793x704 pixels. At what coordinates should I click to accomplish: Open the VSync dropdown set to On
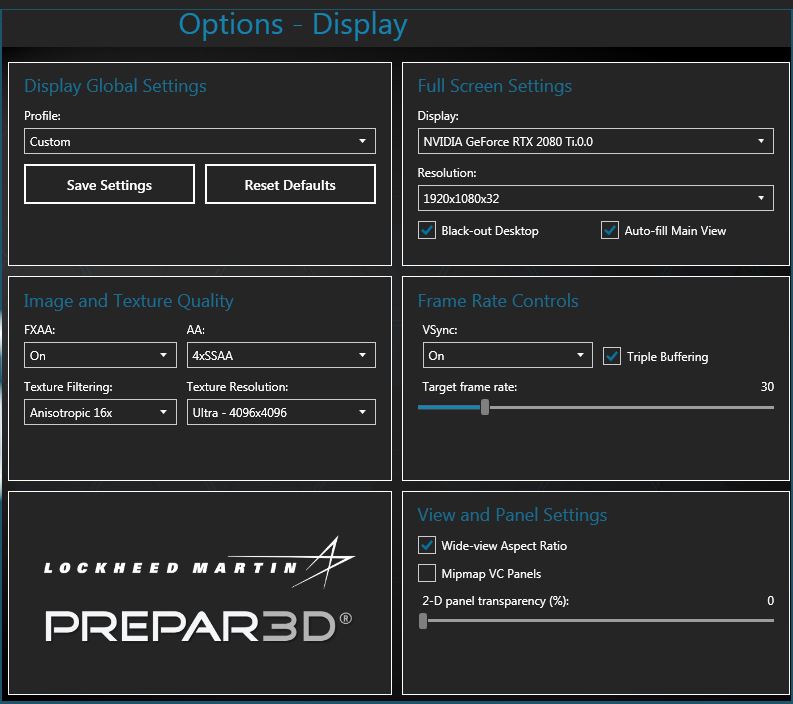[507, 355]
